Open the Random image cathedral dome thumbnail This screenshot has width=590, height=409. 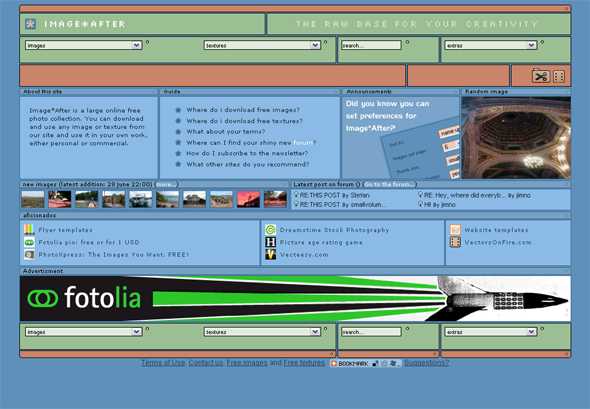[x=516, y=138]
